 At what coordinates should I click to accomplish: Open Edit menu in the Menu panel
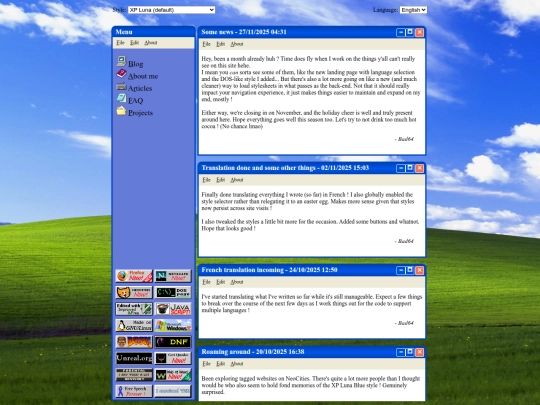tap(134, 43)
